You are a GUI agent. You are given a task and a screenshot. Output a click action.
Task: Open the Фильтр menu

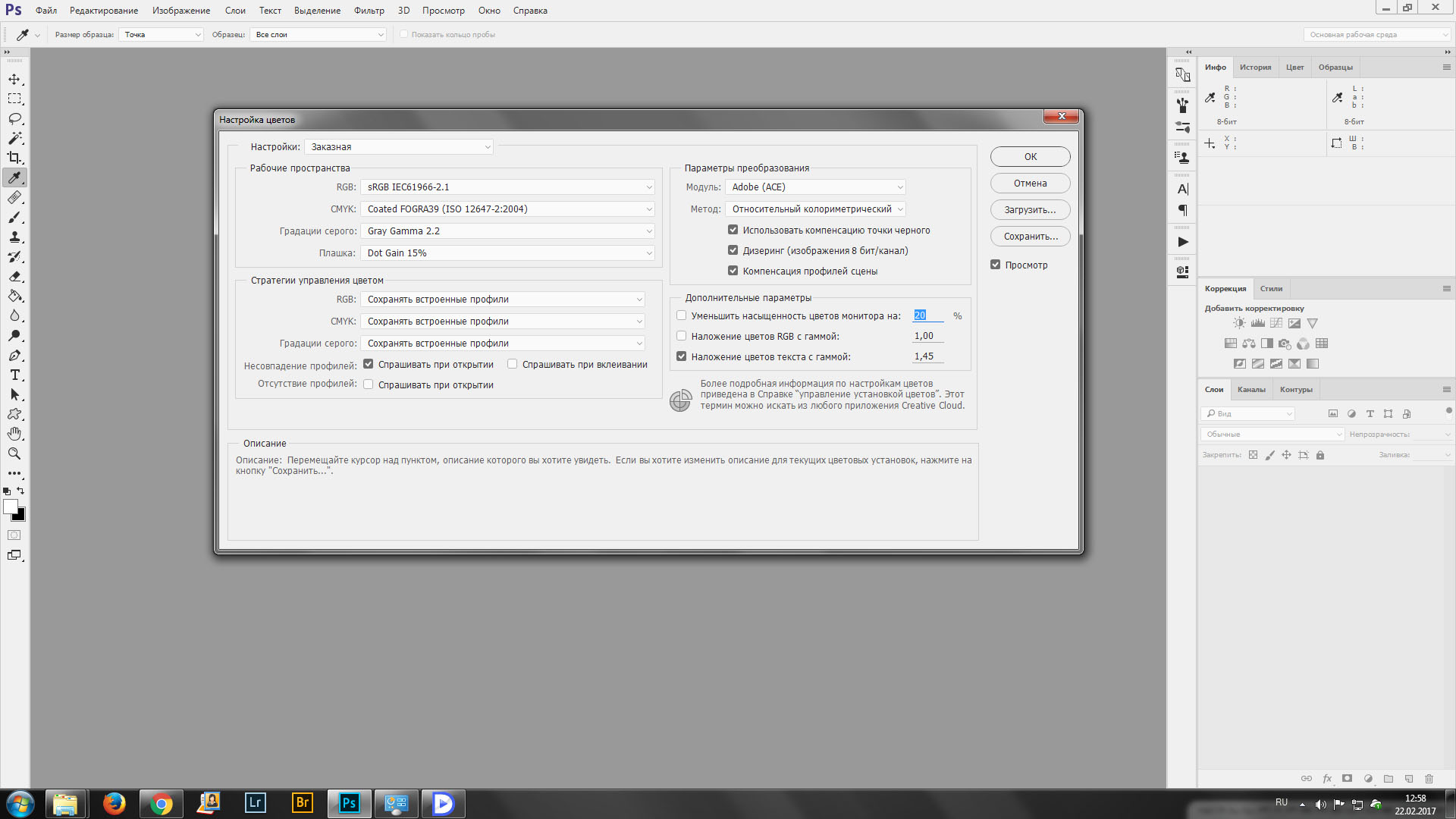(369, 11)
